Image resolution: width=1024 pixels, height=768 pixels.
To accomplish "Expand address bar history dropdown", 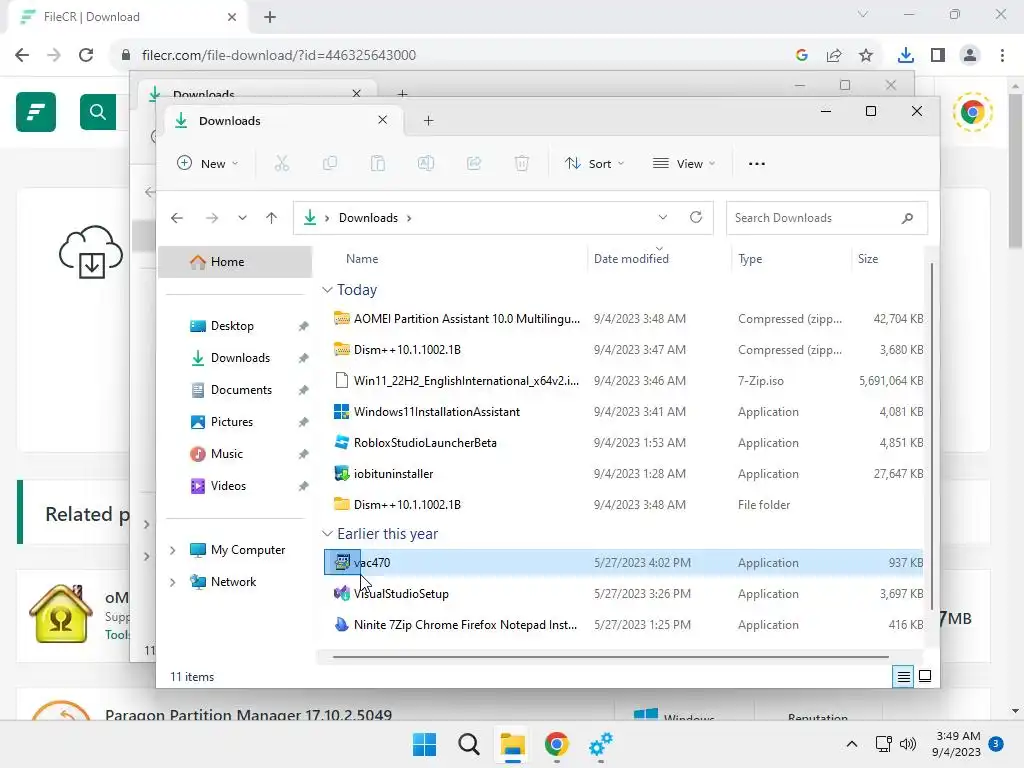I will (x=663, y=217).
